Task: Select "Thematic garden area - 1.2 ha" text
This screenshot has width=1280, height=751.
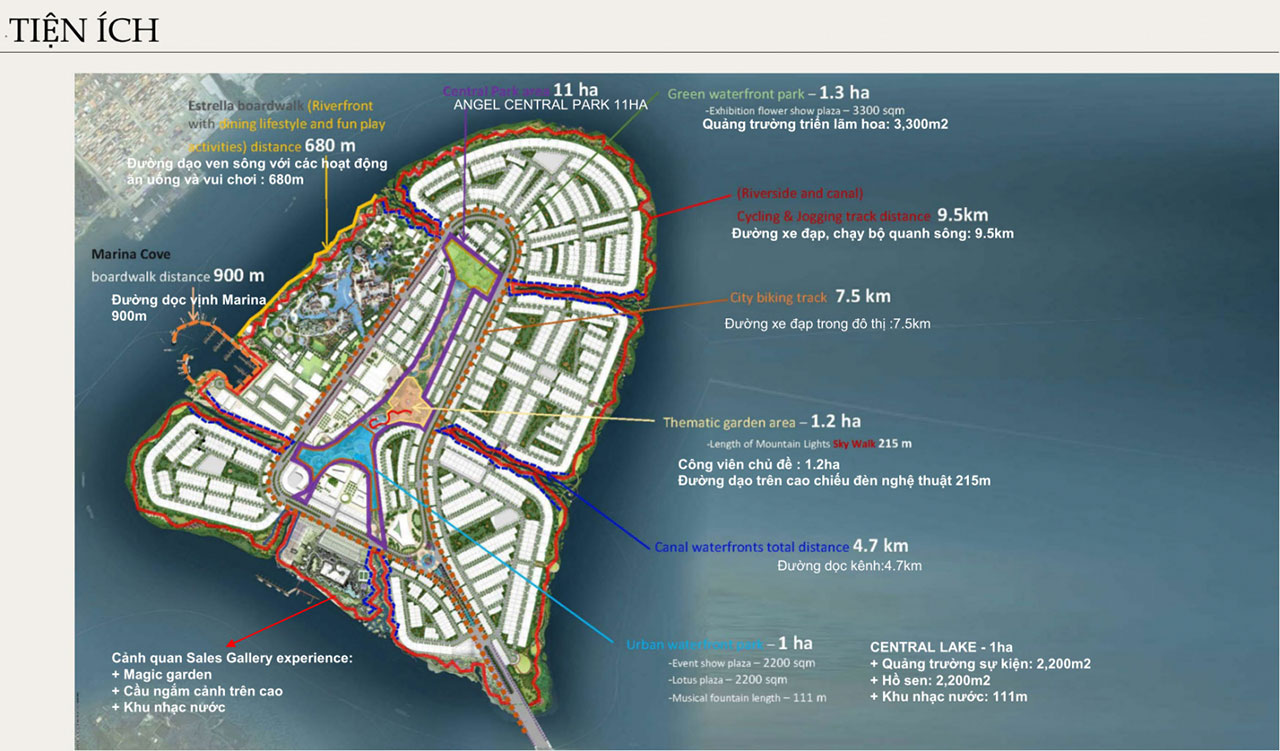Action: (762, 422)
